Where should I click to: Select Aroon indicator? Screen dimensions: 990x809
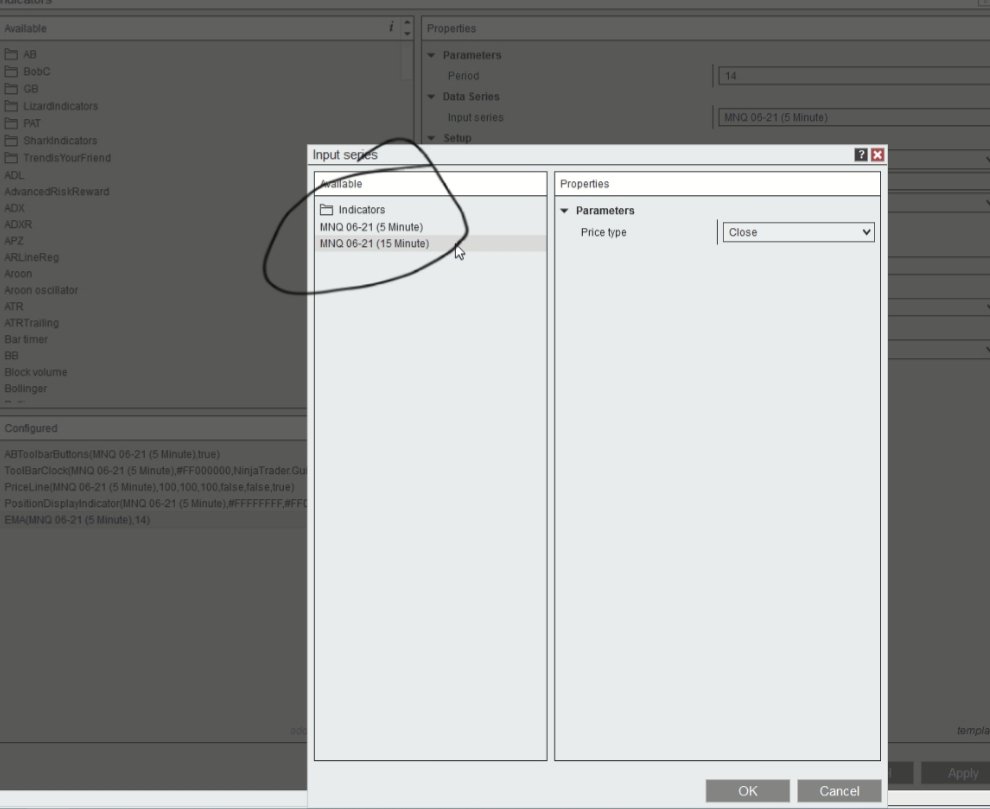coord(18,273)
